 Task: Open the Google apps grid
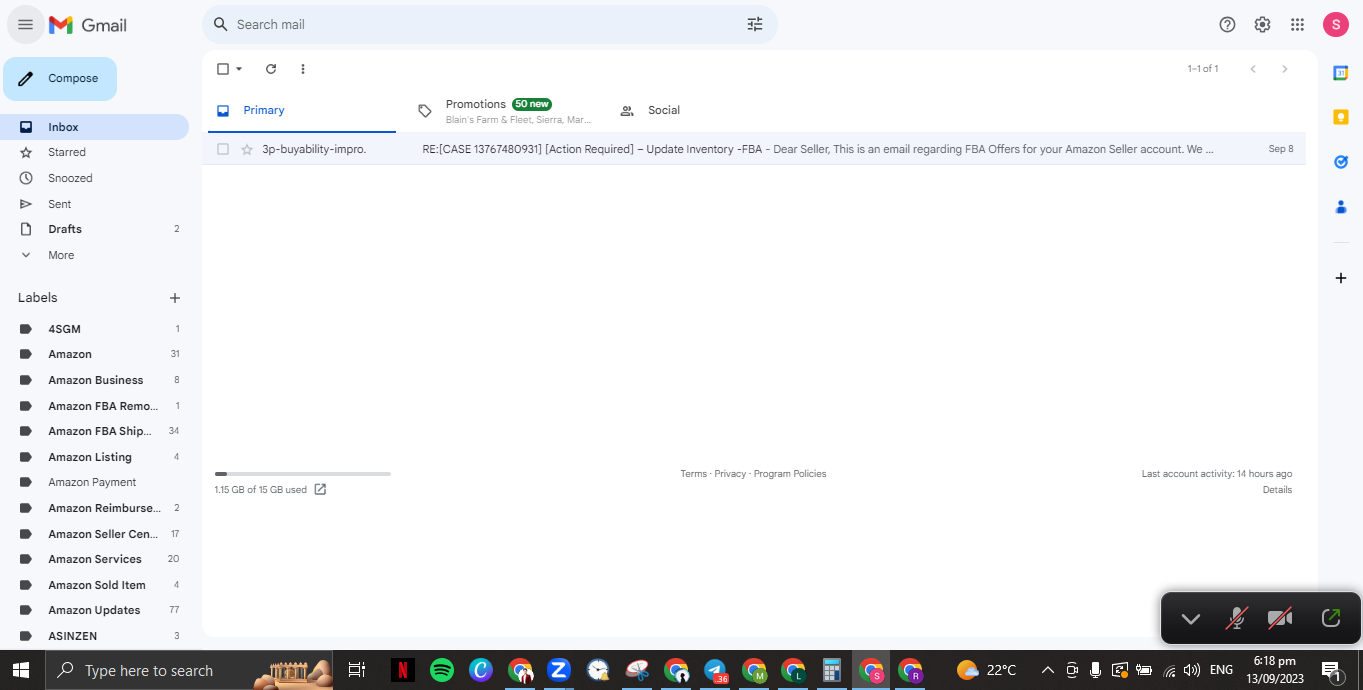1297,25
